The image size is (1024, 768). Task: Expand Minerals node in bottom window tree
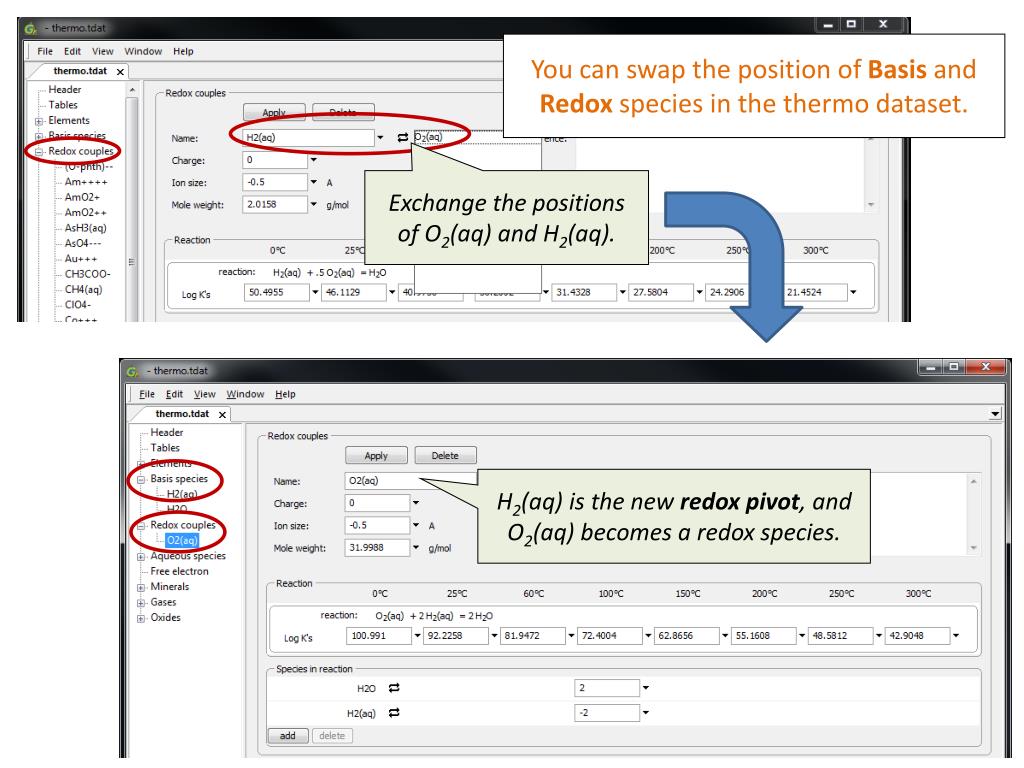coord(141,587)
